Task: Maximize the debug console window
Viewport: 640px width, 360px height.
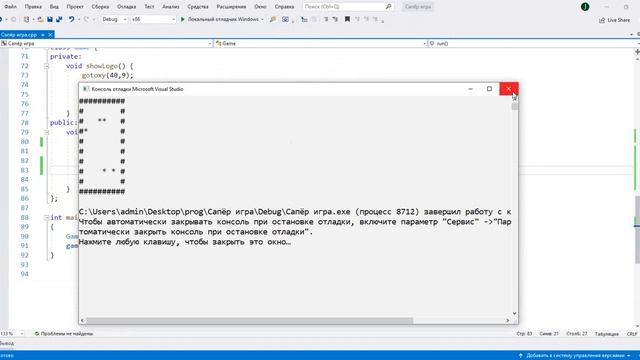Action: coord(489,89)
